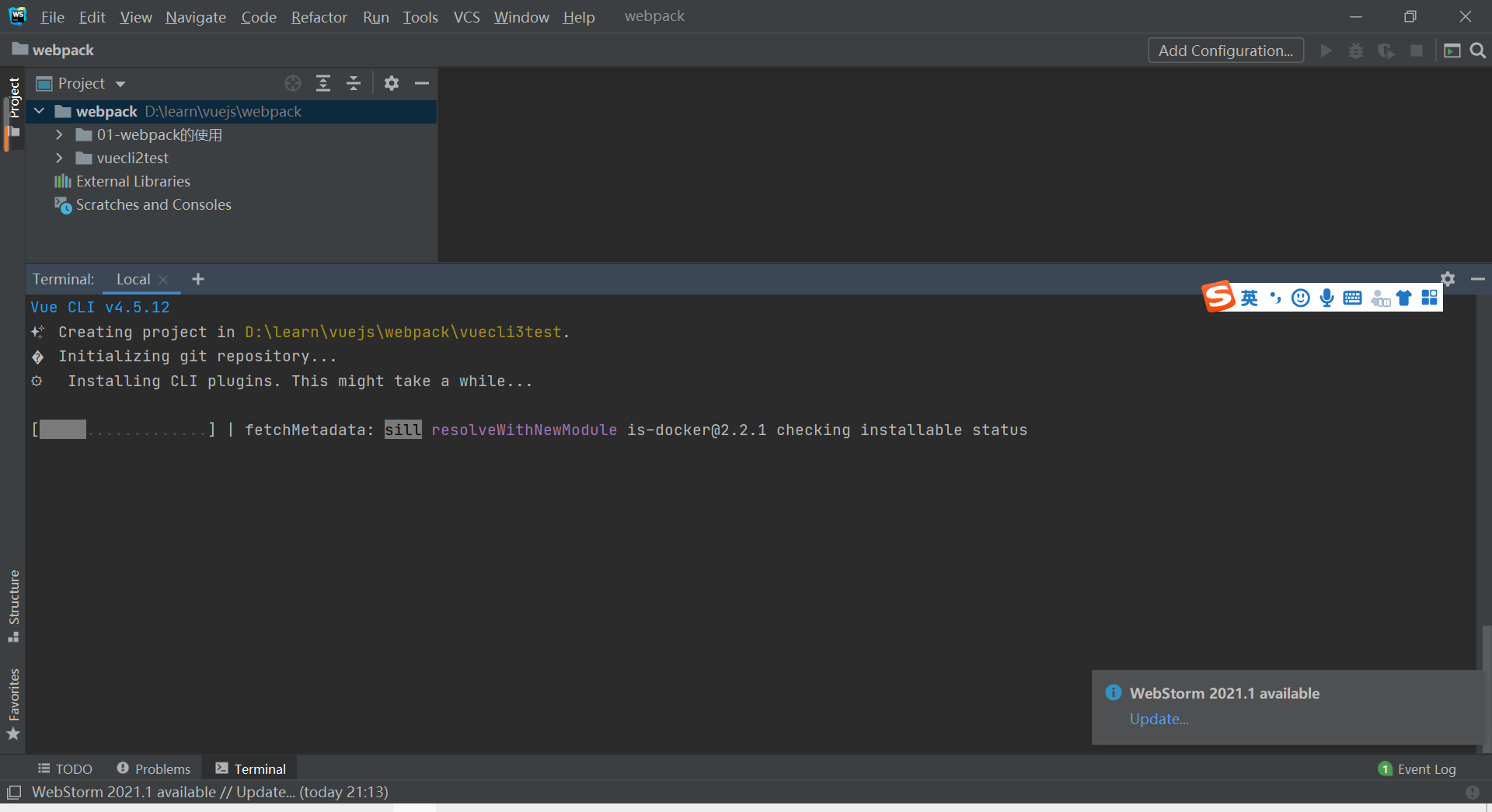Open the Code menu
Viewport: 1492px width, 812px height.
[x=259, y=17]
